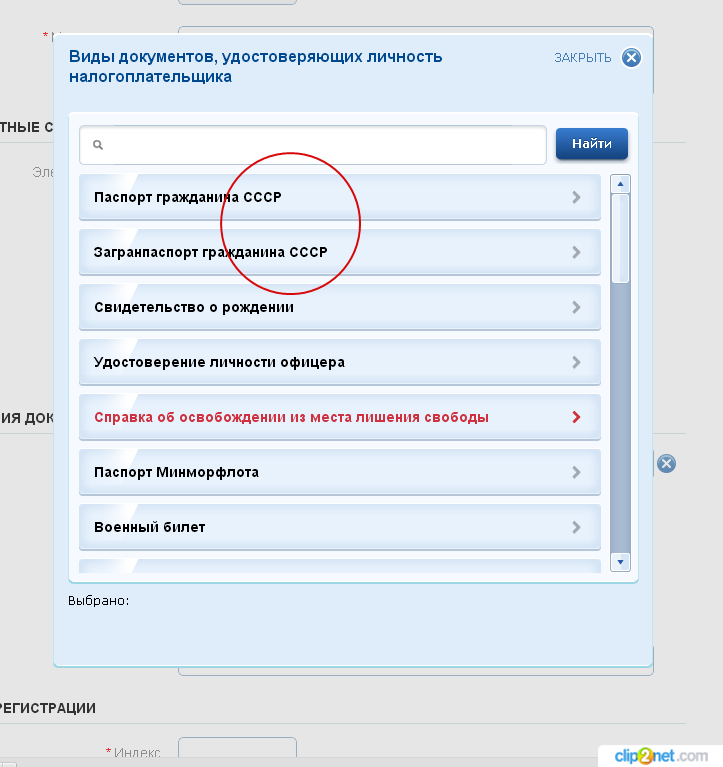Click the list scrollbar thumb
Image resolution: width=723 pixels, height=767 pixels.
point(620,238)
